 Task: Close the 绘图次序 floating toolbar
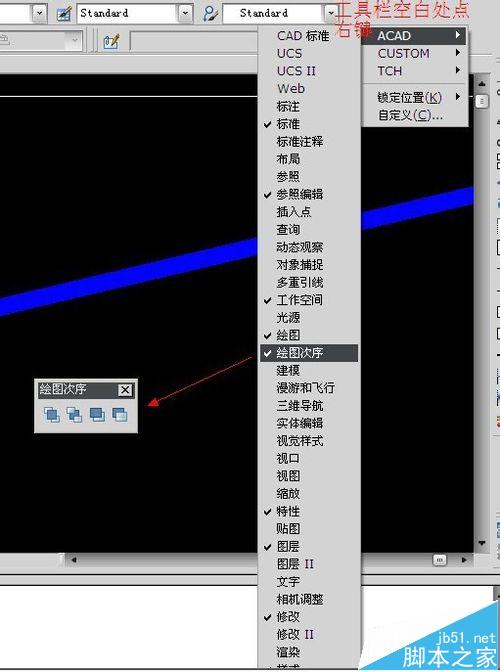click(125, 390)
